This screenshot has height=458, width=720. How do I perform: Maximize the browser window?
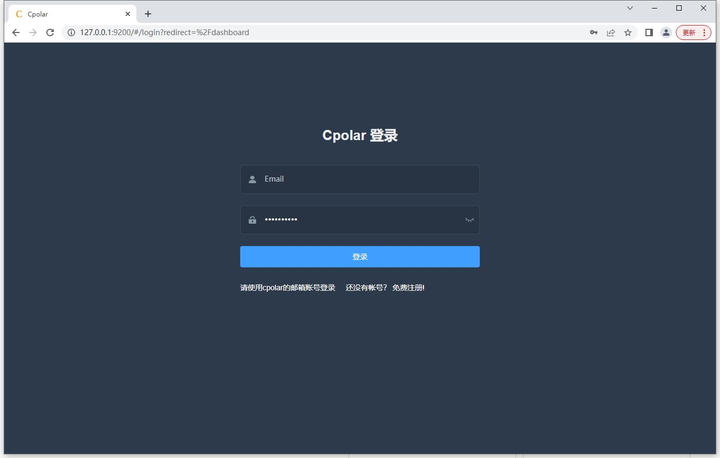[679, 8]
